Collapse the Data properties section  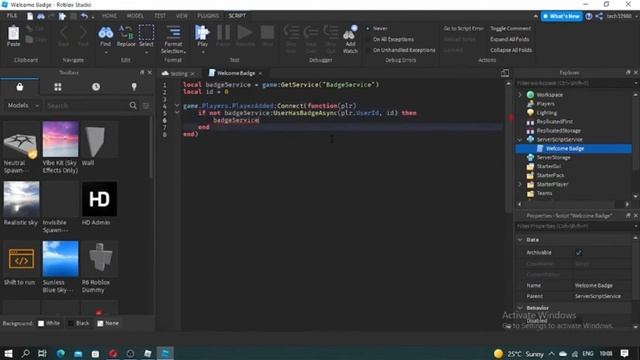(520, 240)
